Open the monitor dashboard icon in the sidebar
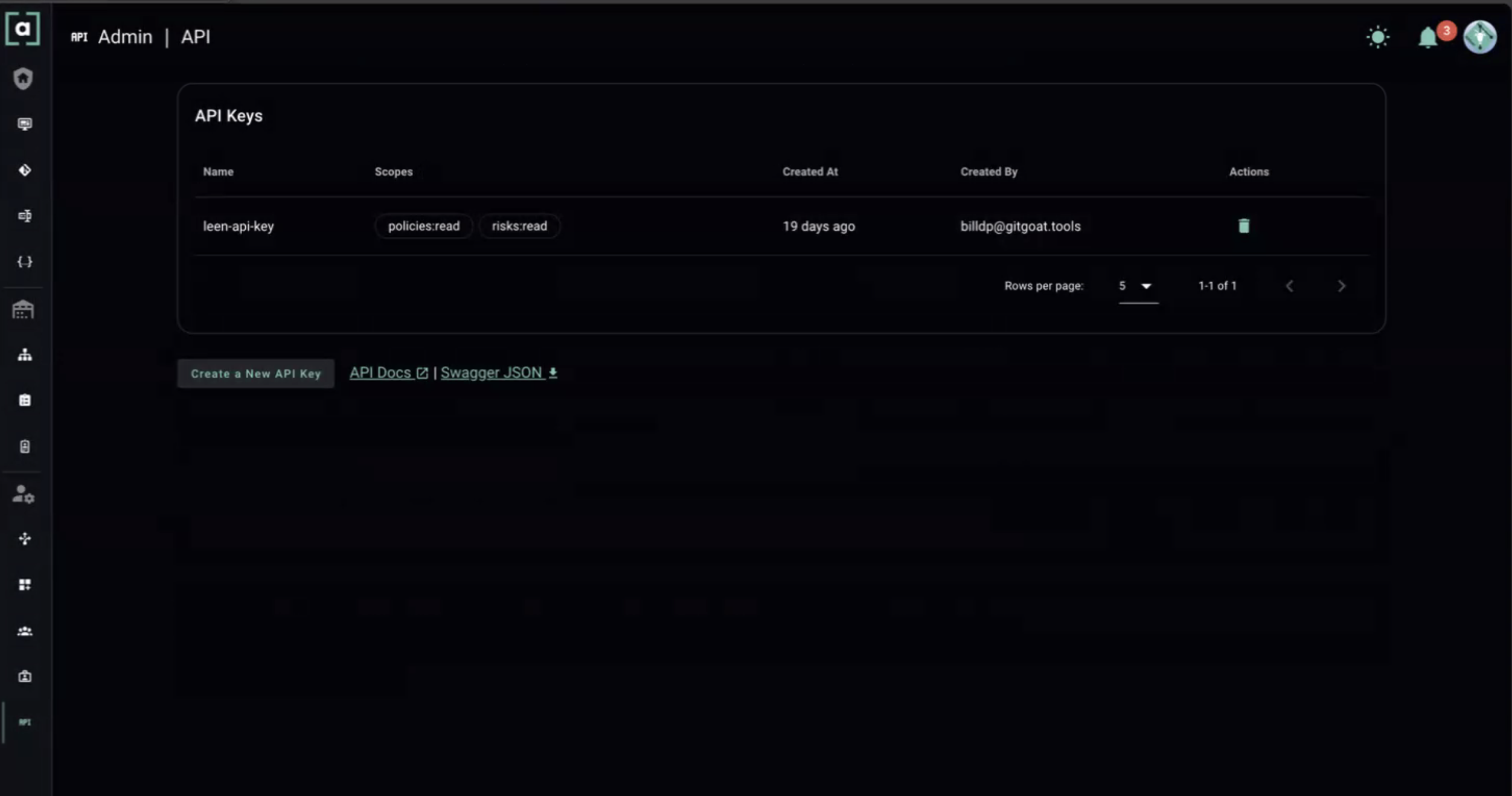Image resolution: width=1512 pixels, height=796 pixels. coord(25,124)
